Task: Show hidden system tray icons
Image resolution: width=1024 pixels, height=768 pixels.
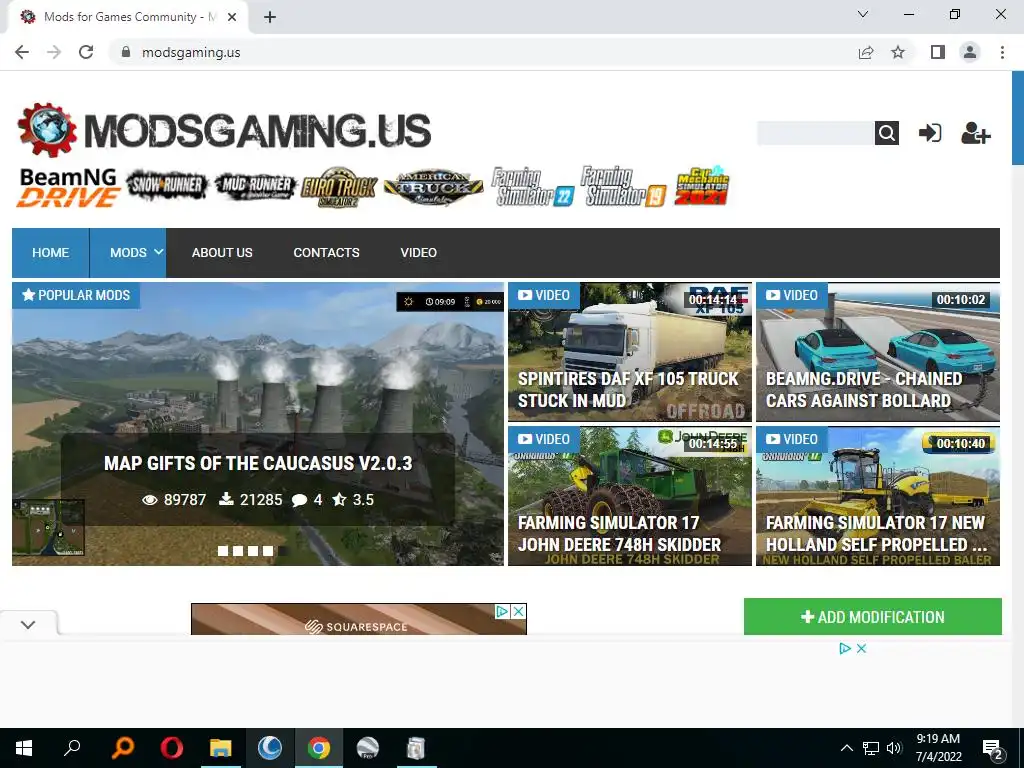Action: coord(846,748)
